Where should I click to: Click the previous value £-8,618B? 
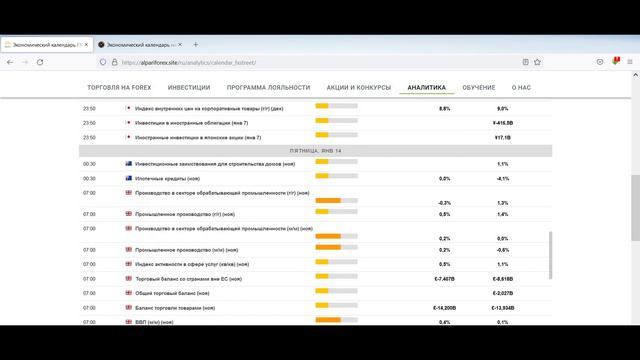pos(502,279)
